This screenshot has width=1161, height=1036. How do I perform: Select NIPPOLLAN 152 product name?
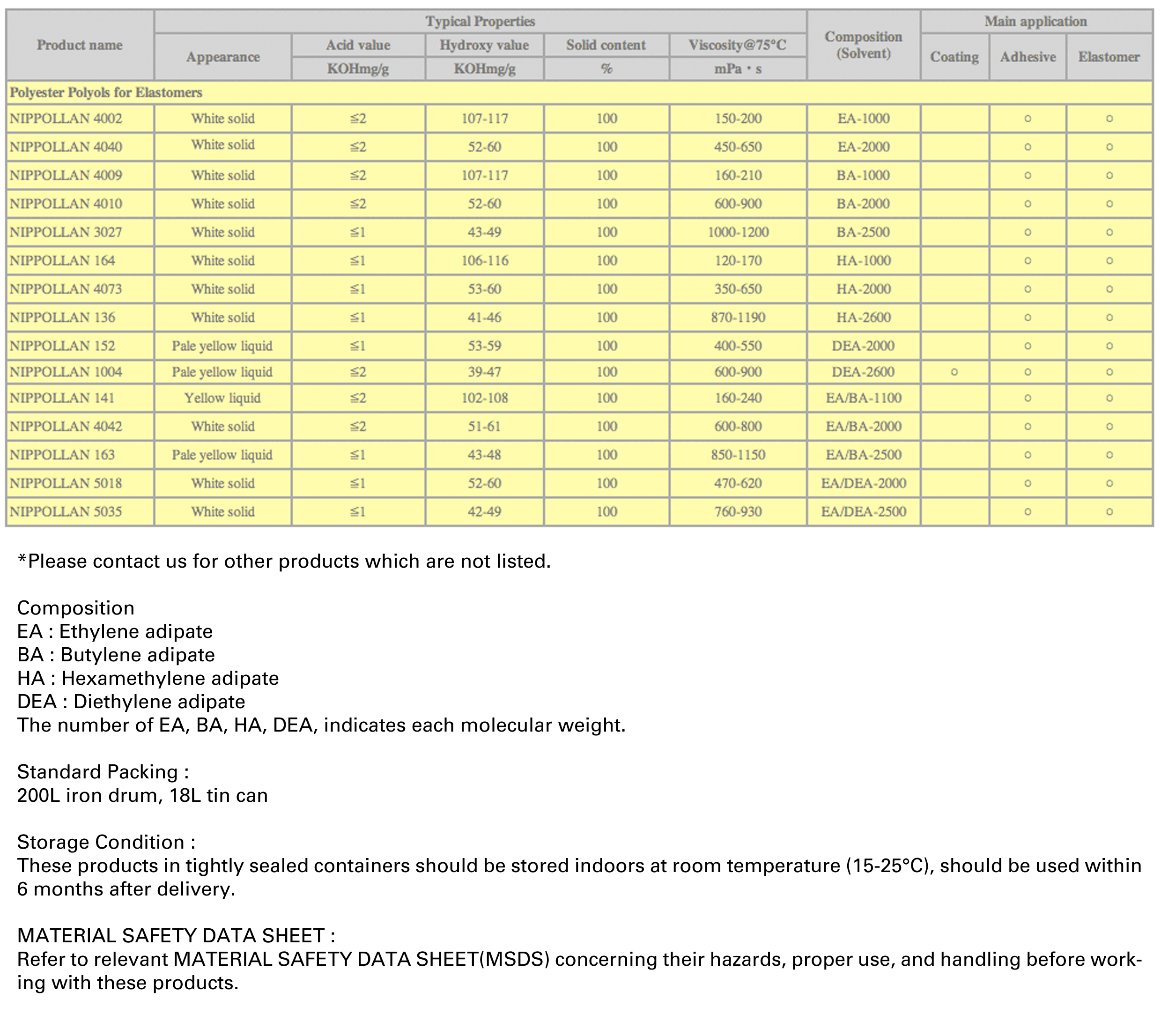click(x=63, y=346)
